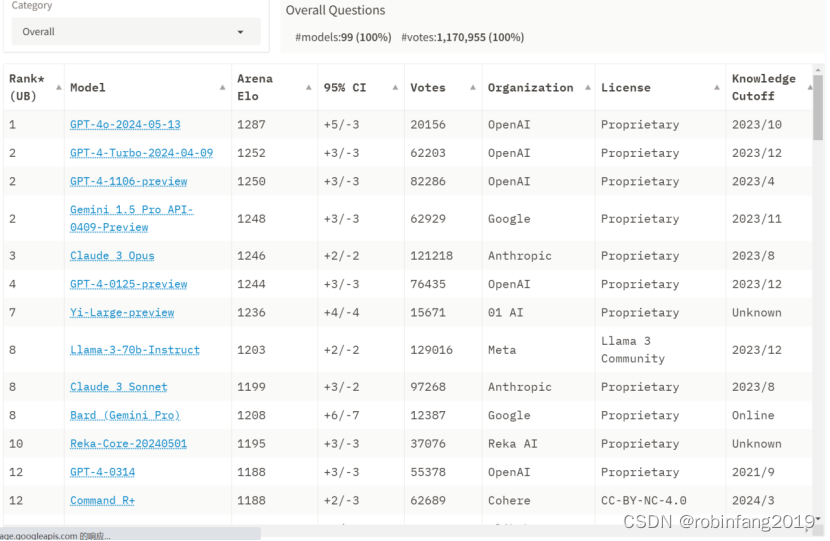Click the Knowledge Cutoff header label

(764, 87)
